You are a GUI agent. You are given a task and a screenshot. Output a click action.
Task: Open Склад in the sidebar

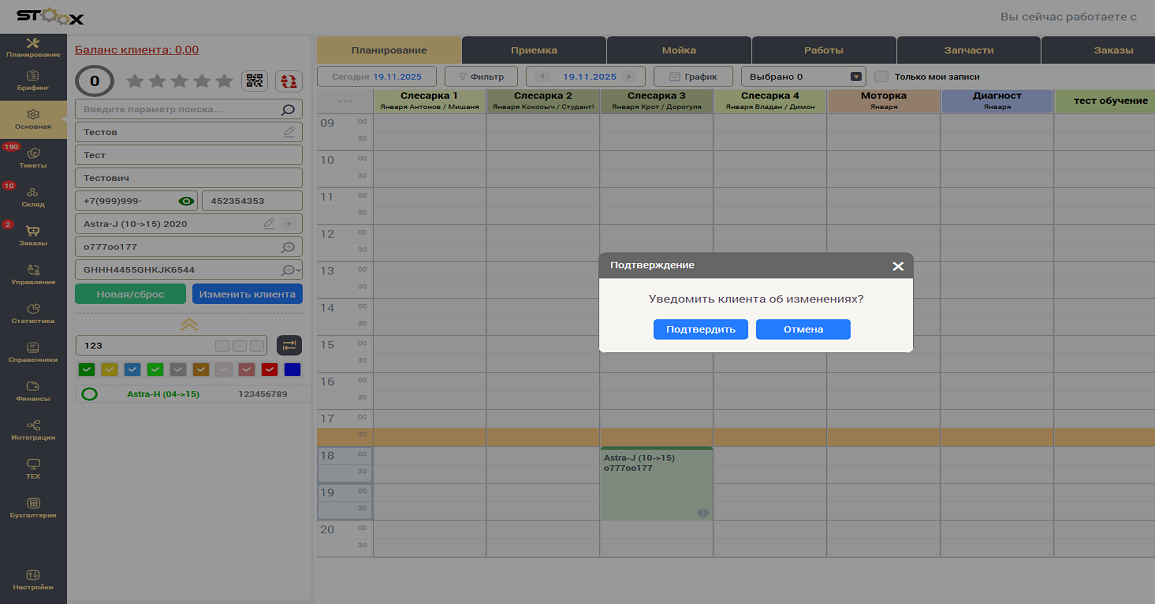click(33, 197)
